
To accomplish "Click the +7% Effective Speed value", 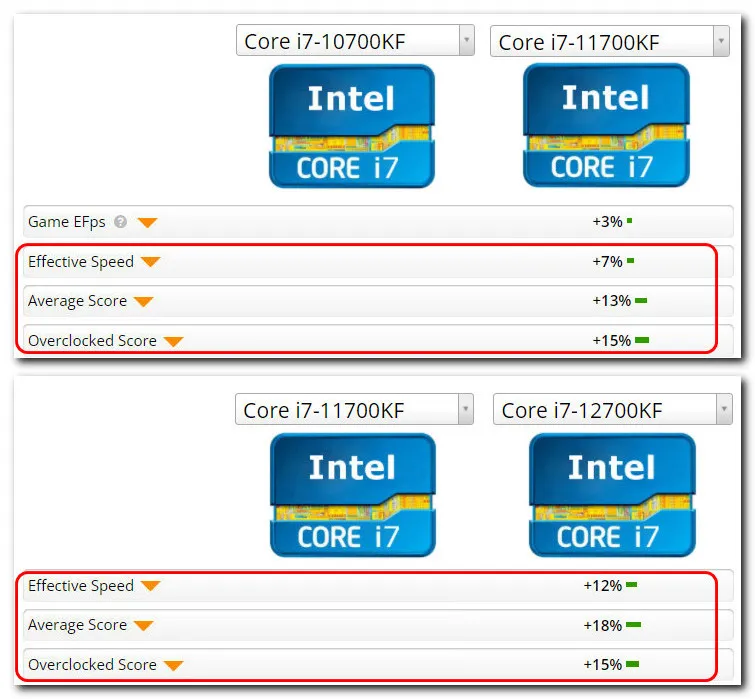I will (607, 262).
